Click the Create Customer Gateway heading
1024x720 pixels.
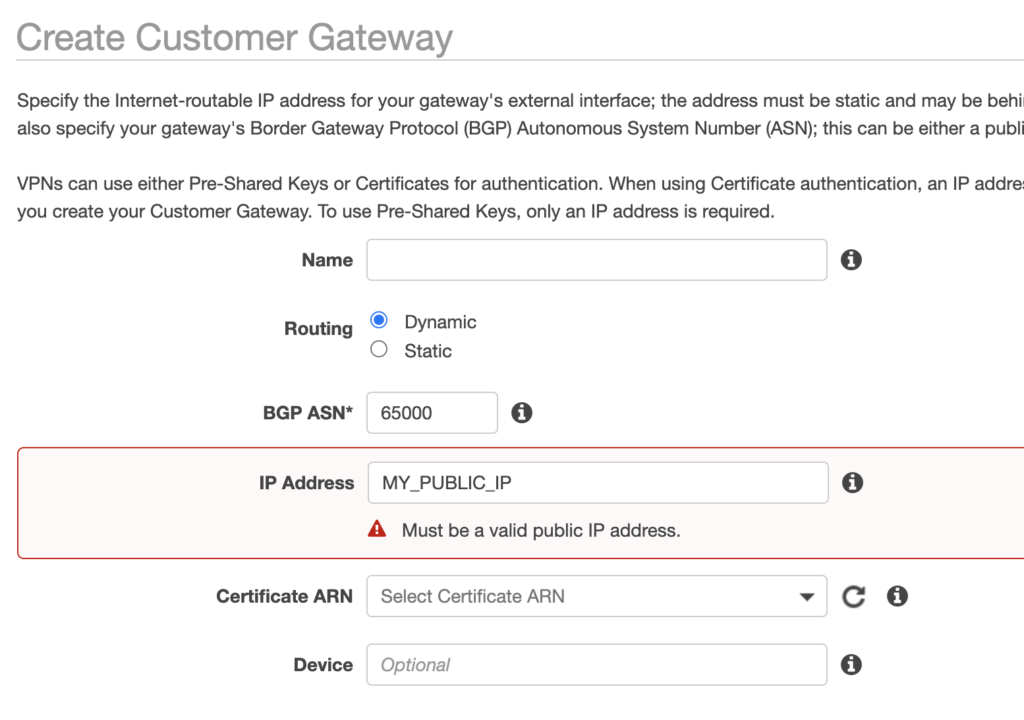[234, 38]
